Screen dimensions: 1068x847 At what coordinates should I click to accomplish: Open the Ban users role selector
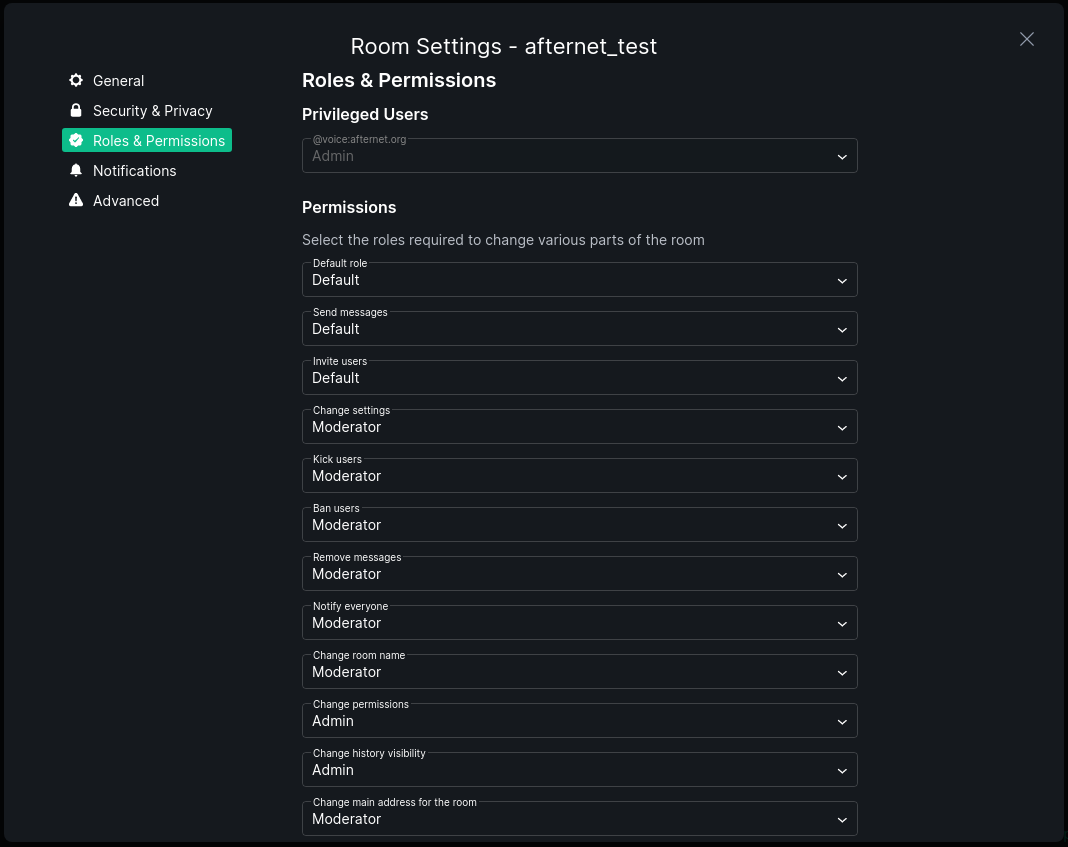point(579,526)
